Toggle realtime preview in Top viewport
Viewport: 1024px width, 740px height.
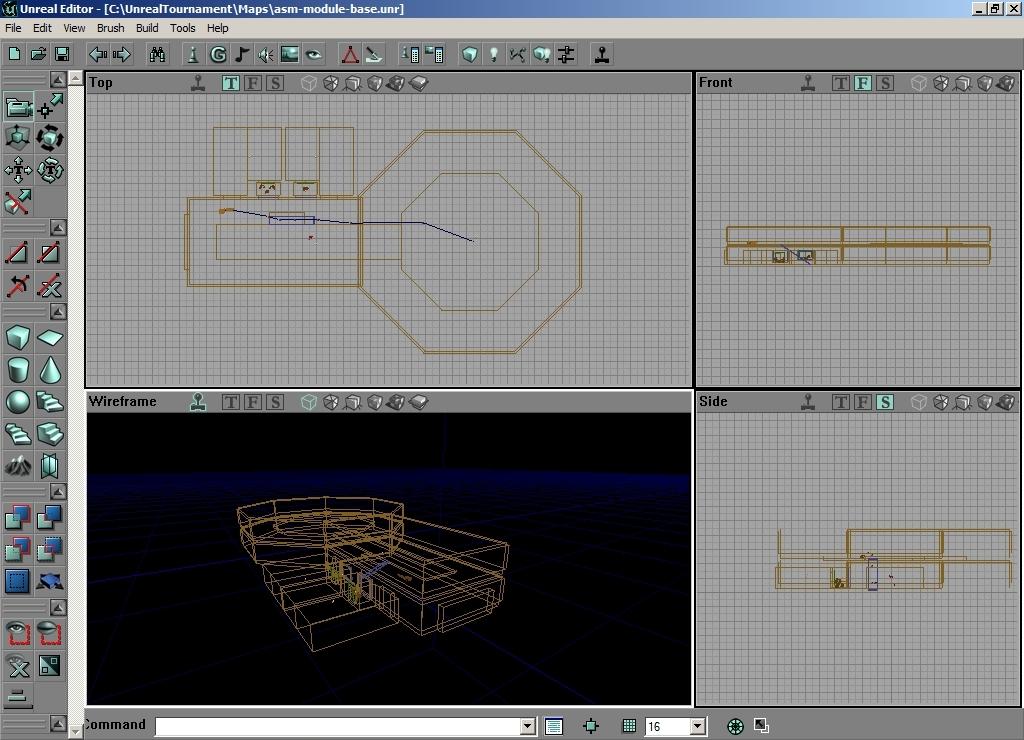[199, 83]
